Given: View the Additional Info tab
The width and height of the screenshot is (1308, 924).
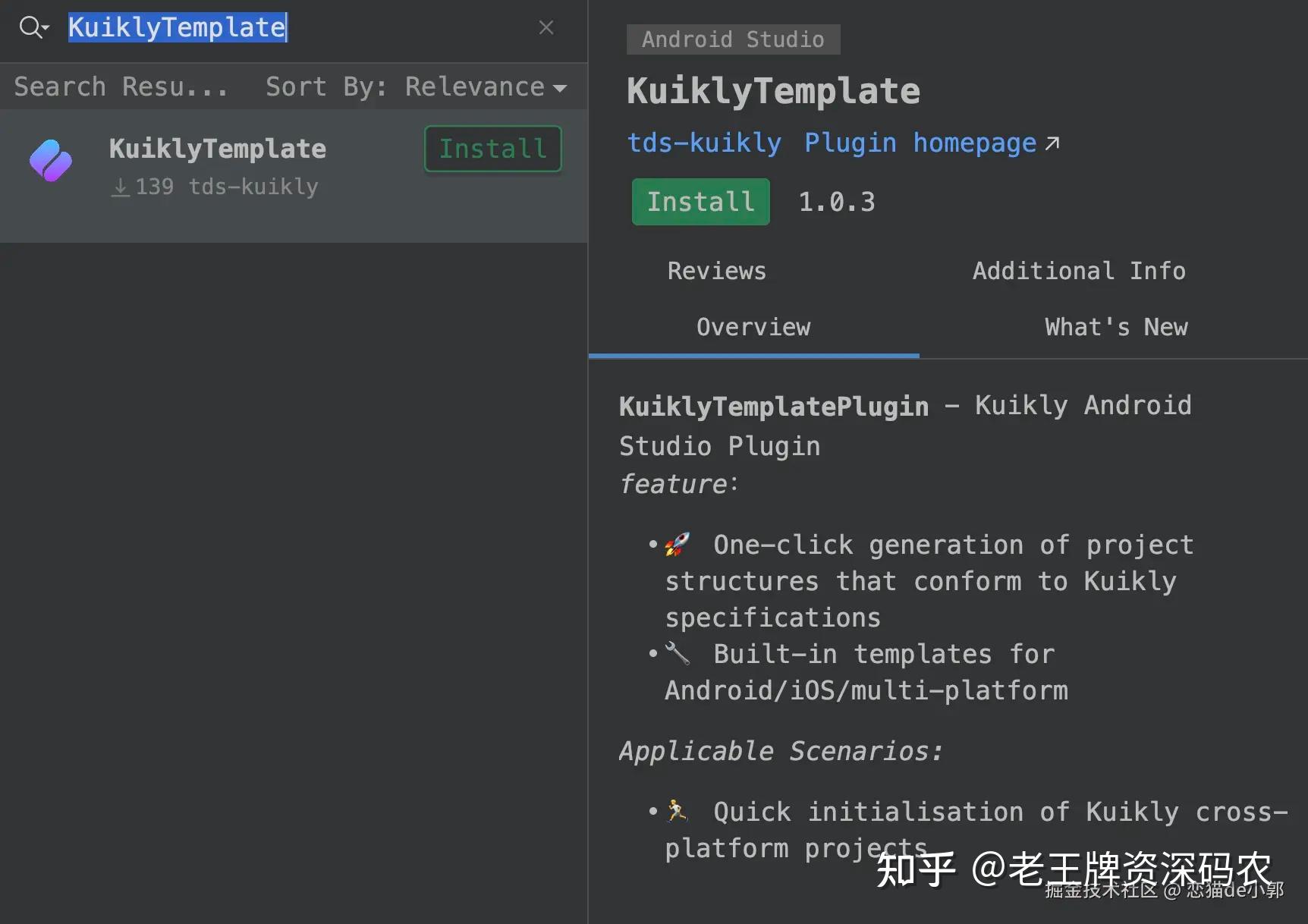Looking at the screenshot, I should [x=1078, y=271].
